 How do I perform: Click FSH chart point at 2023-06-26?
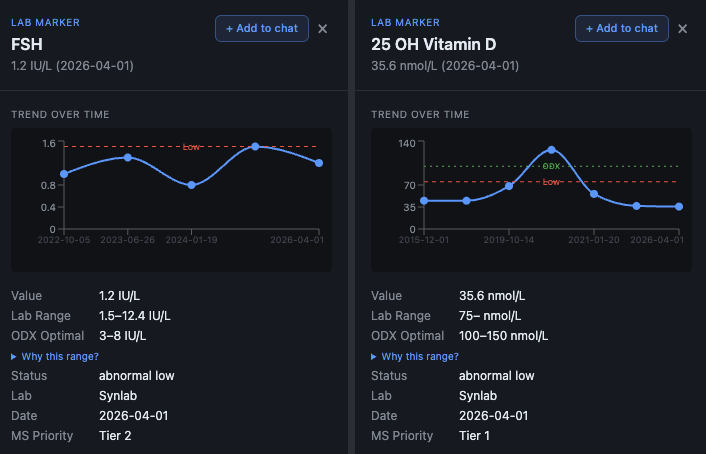128,157
